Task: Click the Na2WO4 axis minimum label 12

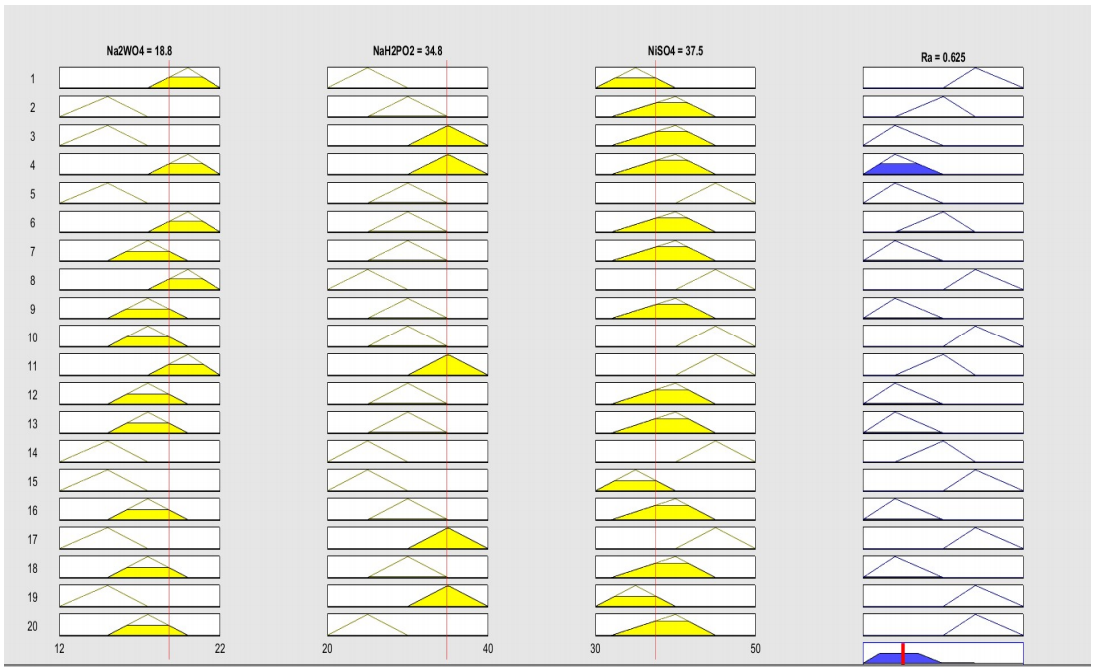Action: [x=59, y=649]
